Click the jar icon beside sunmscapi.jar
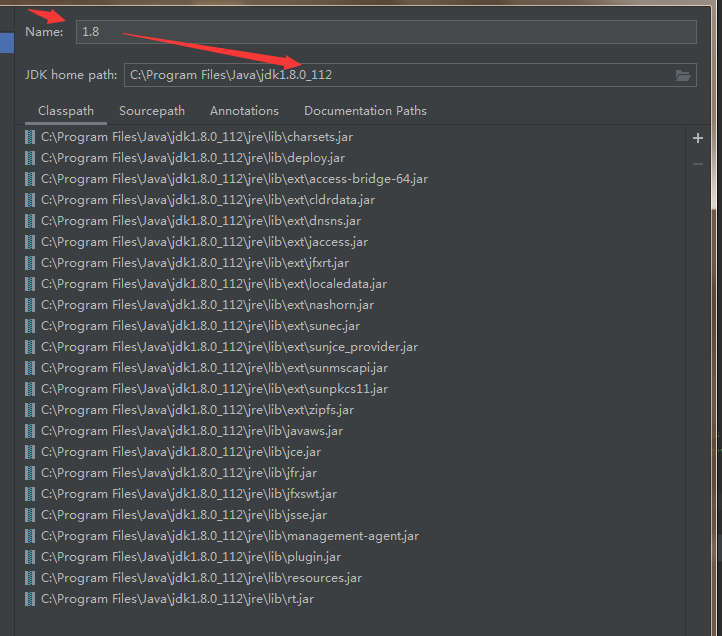The image size is (722, 636). pyautogui.click(x=30, y=368)
